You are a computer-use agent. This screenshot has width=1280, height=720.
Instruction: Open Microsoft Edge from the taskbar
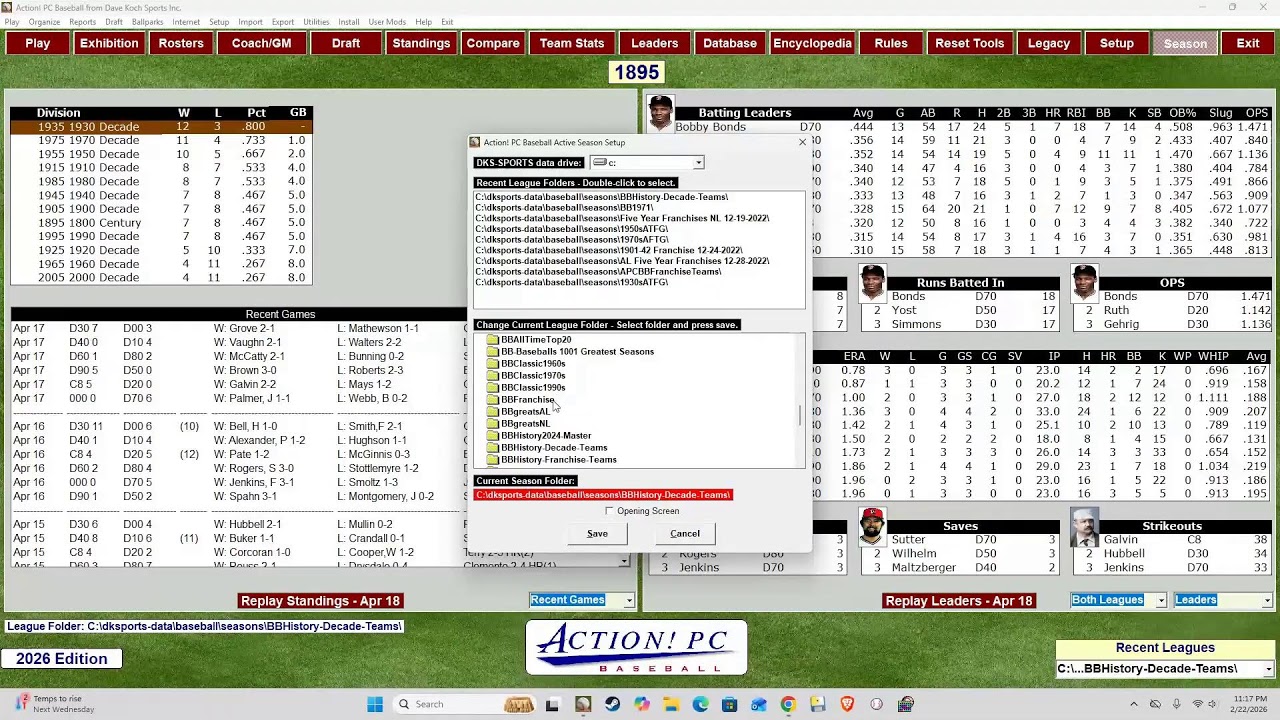point(700,704)
